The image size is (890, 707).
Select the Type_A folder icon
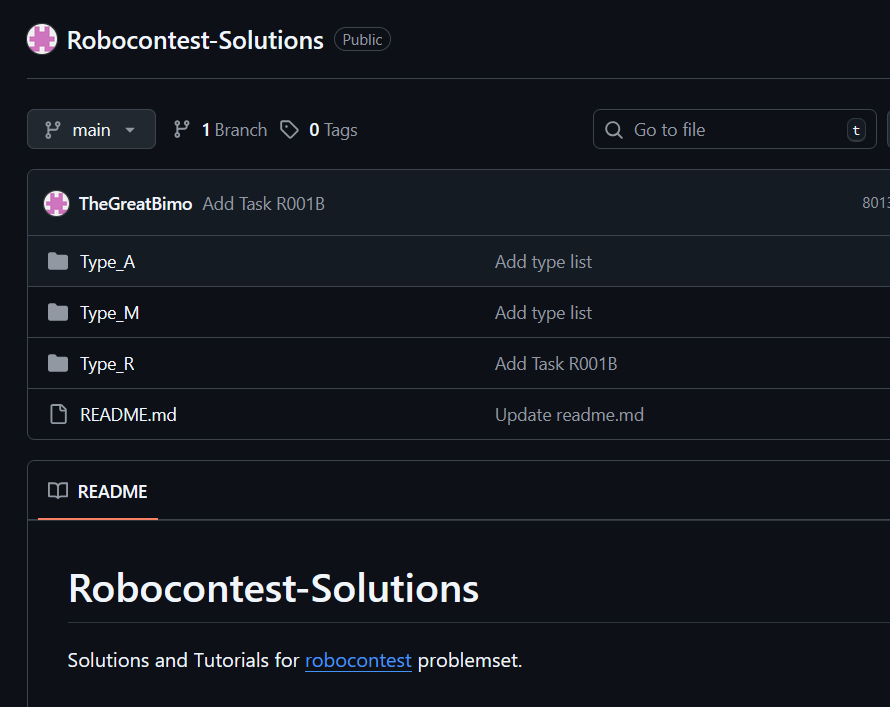tap(58, 261)
